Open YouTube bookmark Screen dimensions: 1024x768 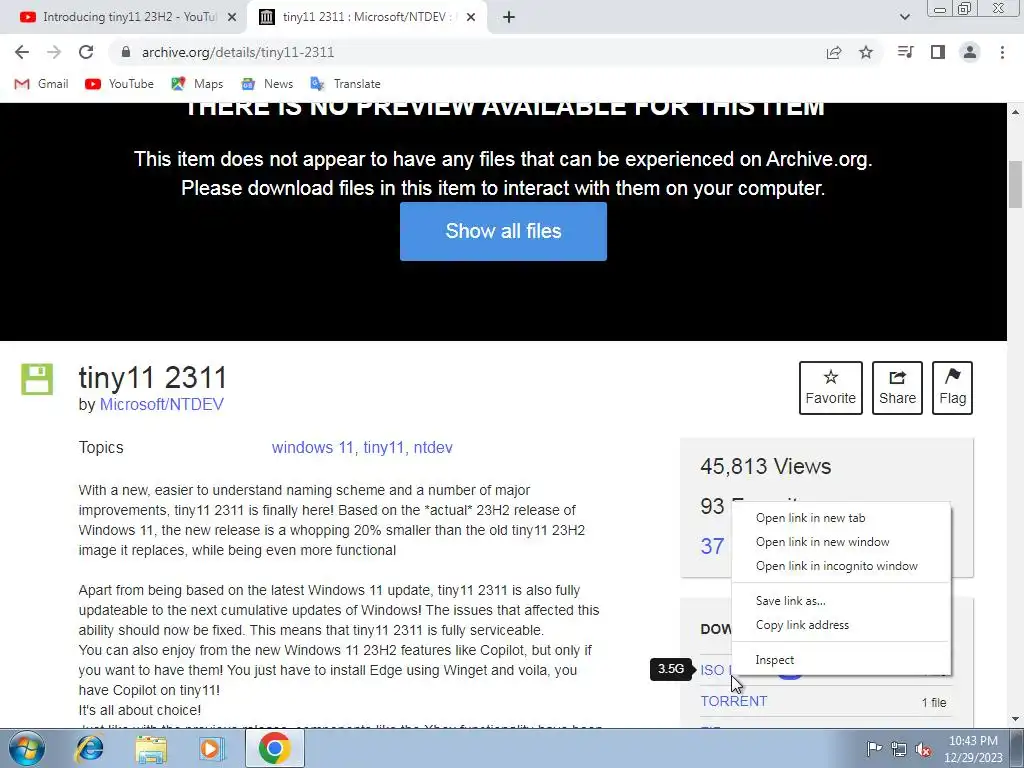[120, 84]
